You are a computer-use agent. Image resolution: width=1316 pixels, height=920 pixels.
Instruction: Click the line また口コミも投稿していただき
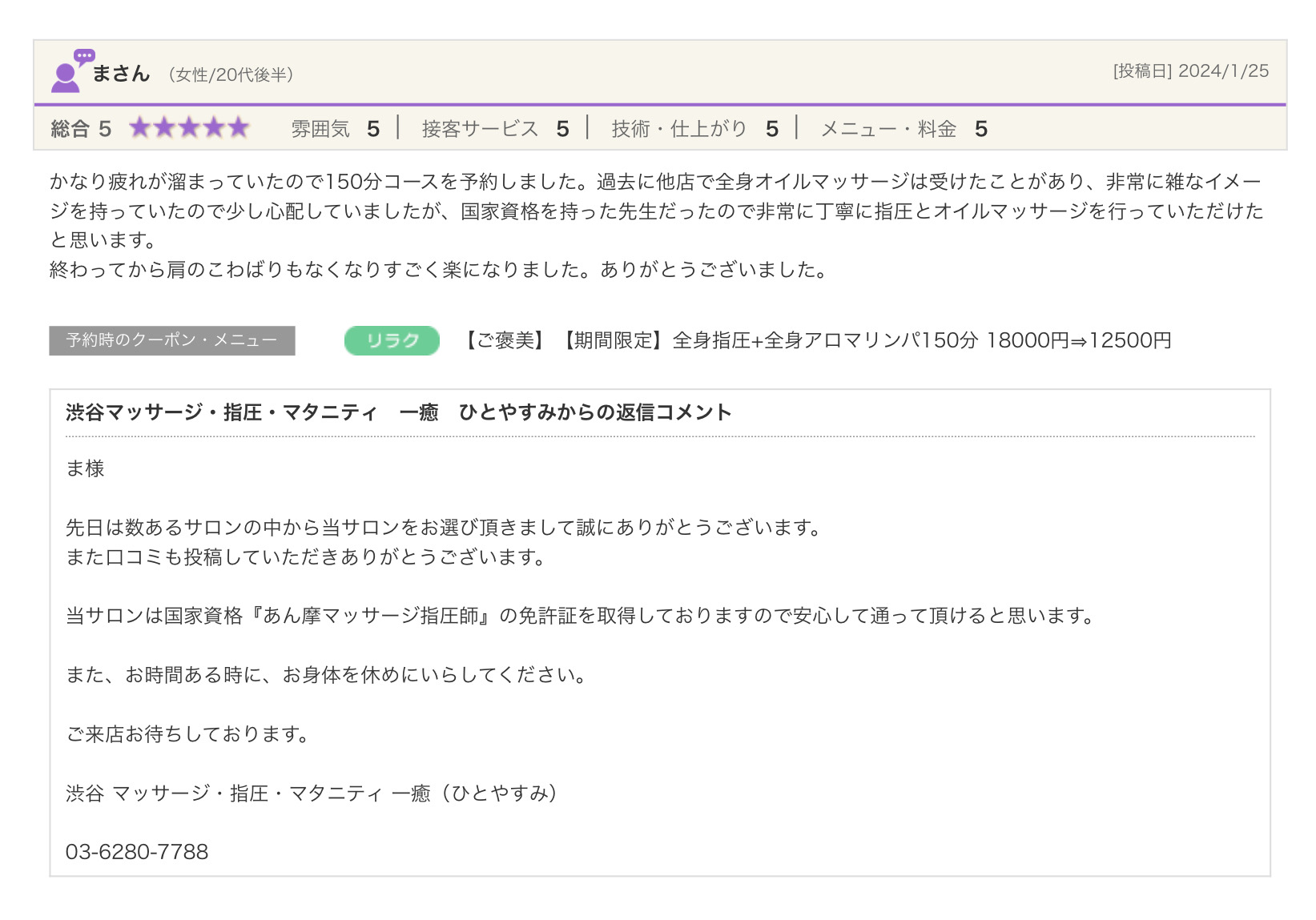[307, 556]
